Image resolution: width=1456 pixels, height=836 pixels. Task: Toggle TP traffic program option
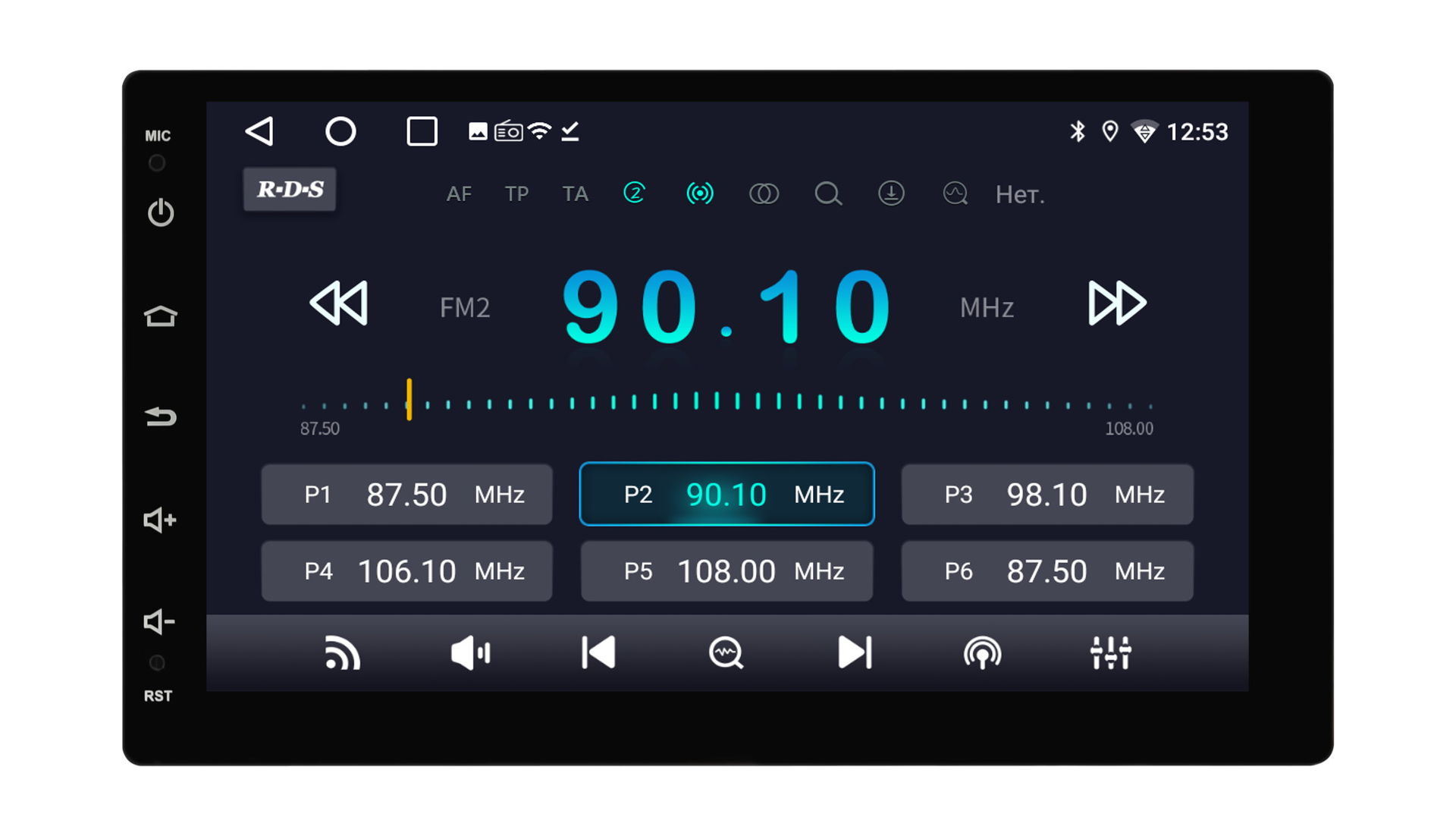pos(516,194)
